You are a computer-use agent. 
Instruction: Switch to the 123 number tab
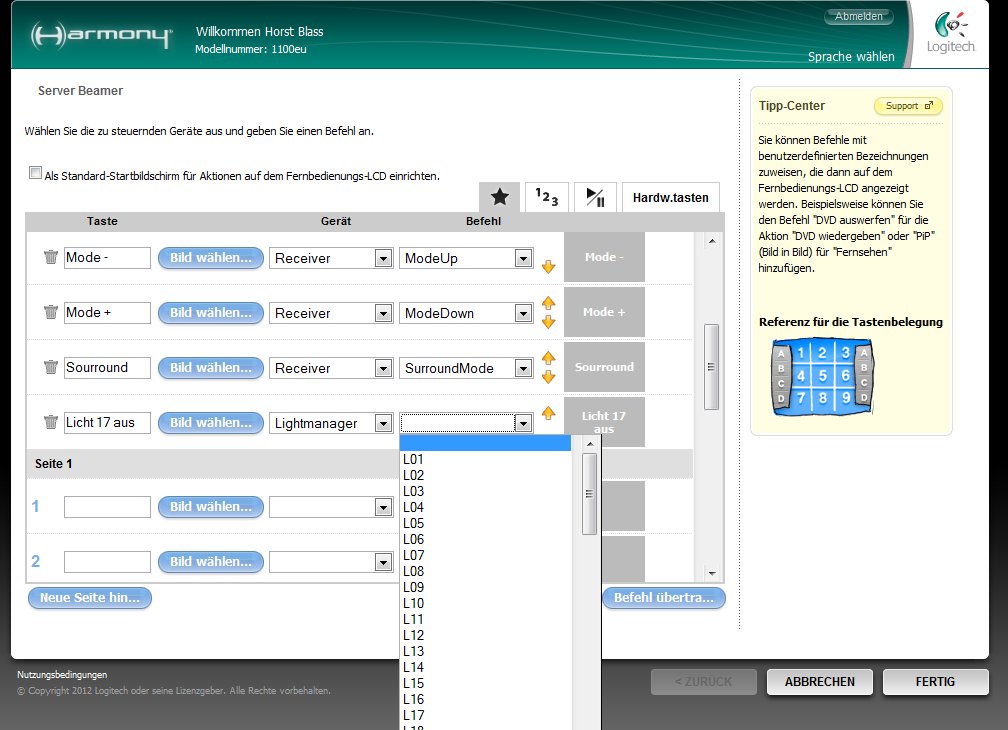[547, 197]
